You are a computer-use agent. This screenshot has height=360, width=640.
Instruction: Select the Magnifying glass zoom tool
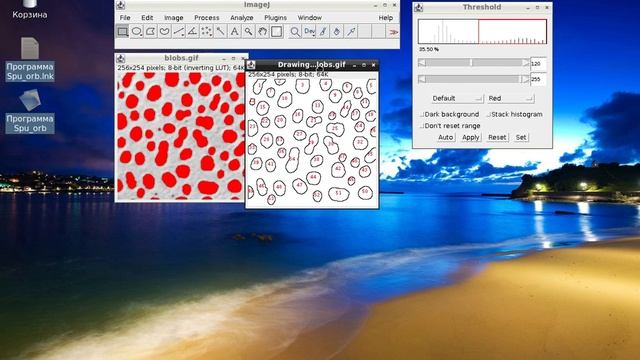pyautogui.click(x=248, y=31)
